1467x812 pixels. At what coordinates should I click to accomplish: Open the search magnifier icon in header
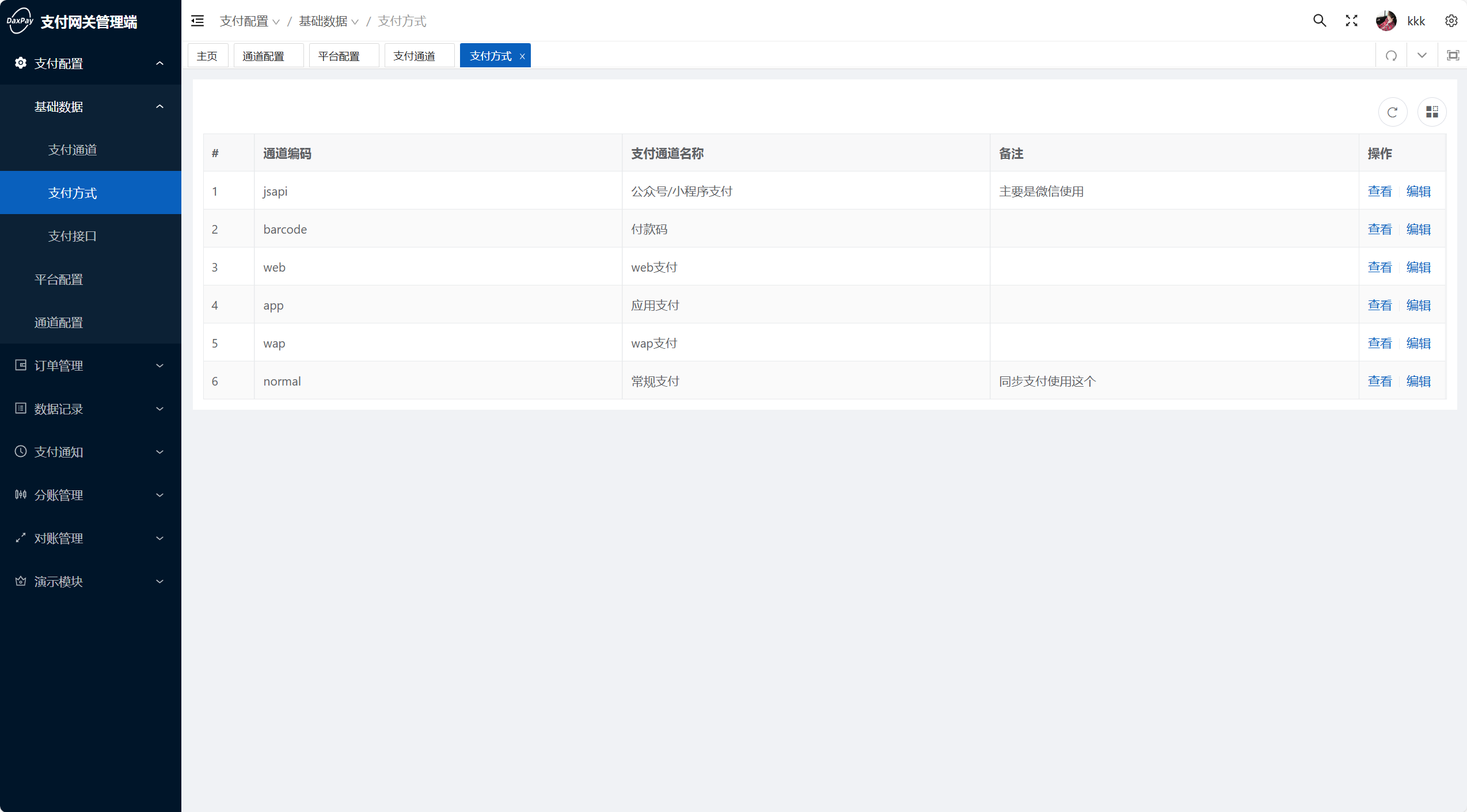1320,21
